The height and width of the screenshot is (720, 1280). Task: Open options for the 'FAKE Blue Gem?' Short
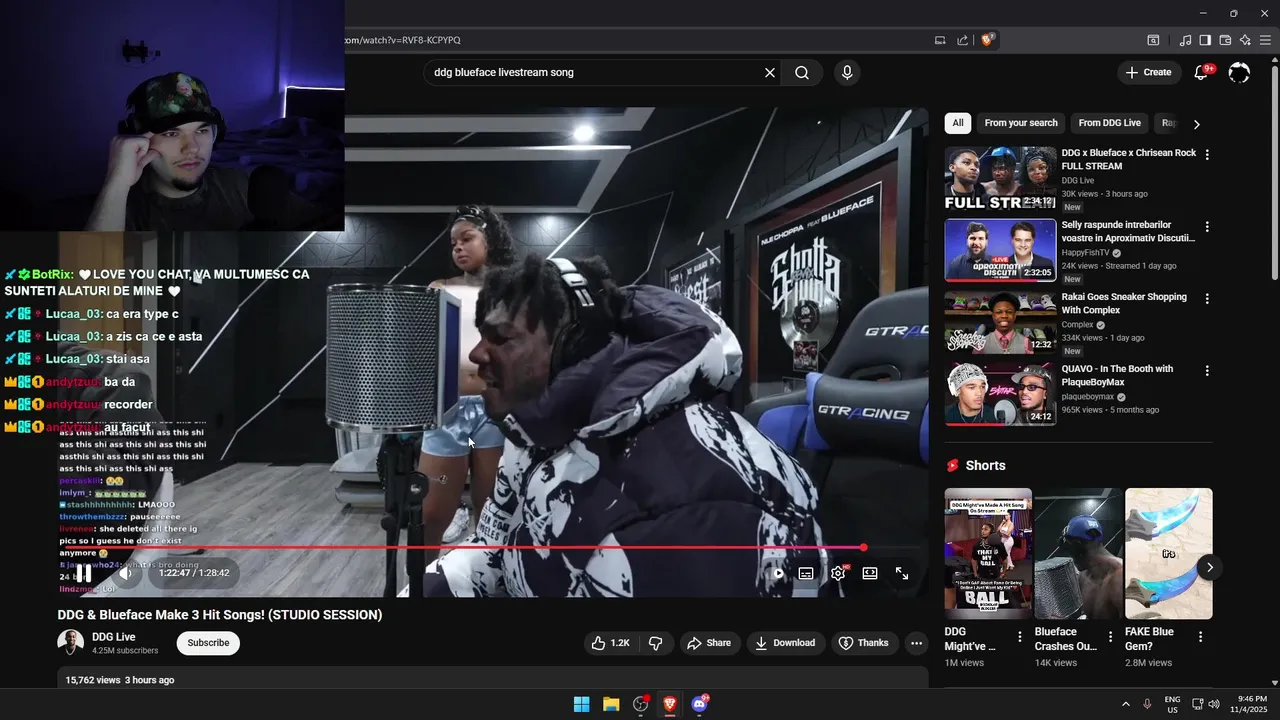1200,637
